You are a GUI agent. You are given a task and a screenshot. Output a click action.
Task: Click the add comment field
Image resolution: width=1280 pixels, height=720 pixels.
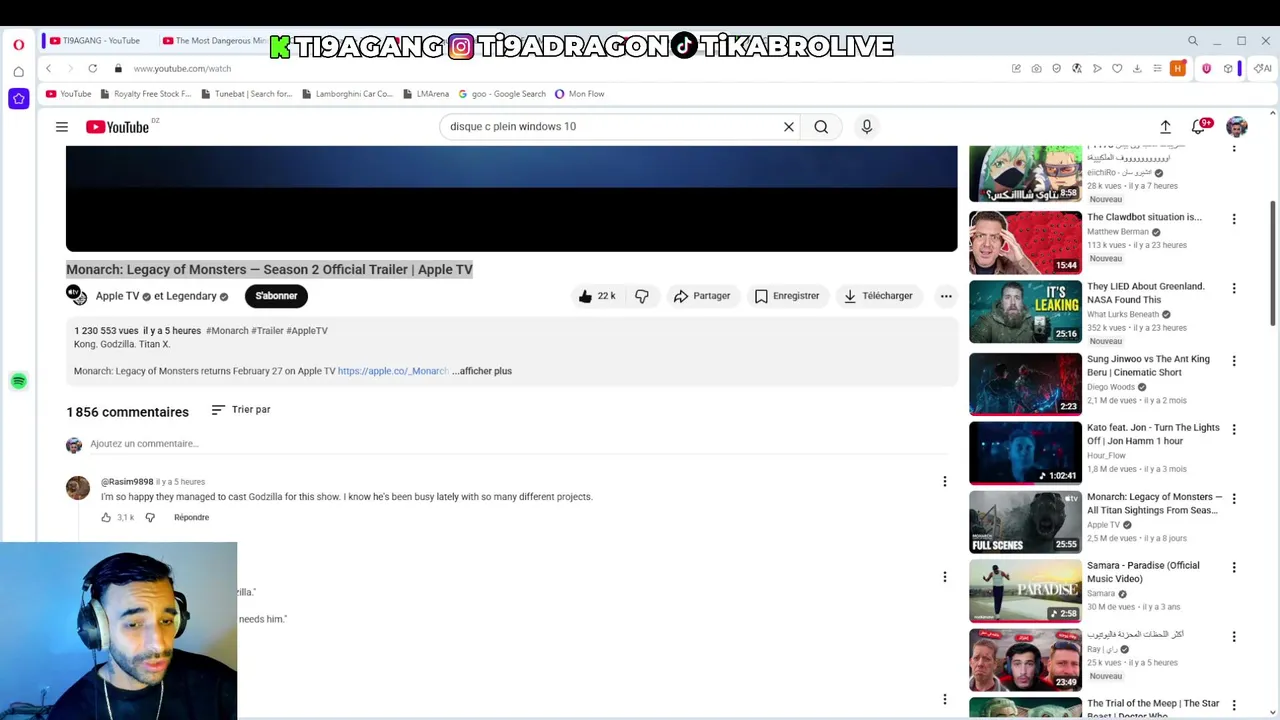click(x=520, y=444)
